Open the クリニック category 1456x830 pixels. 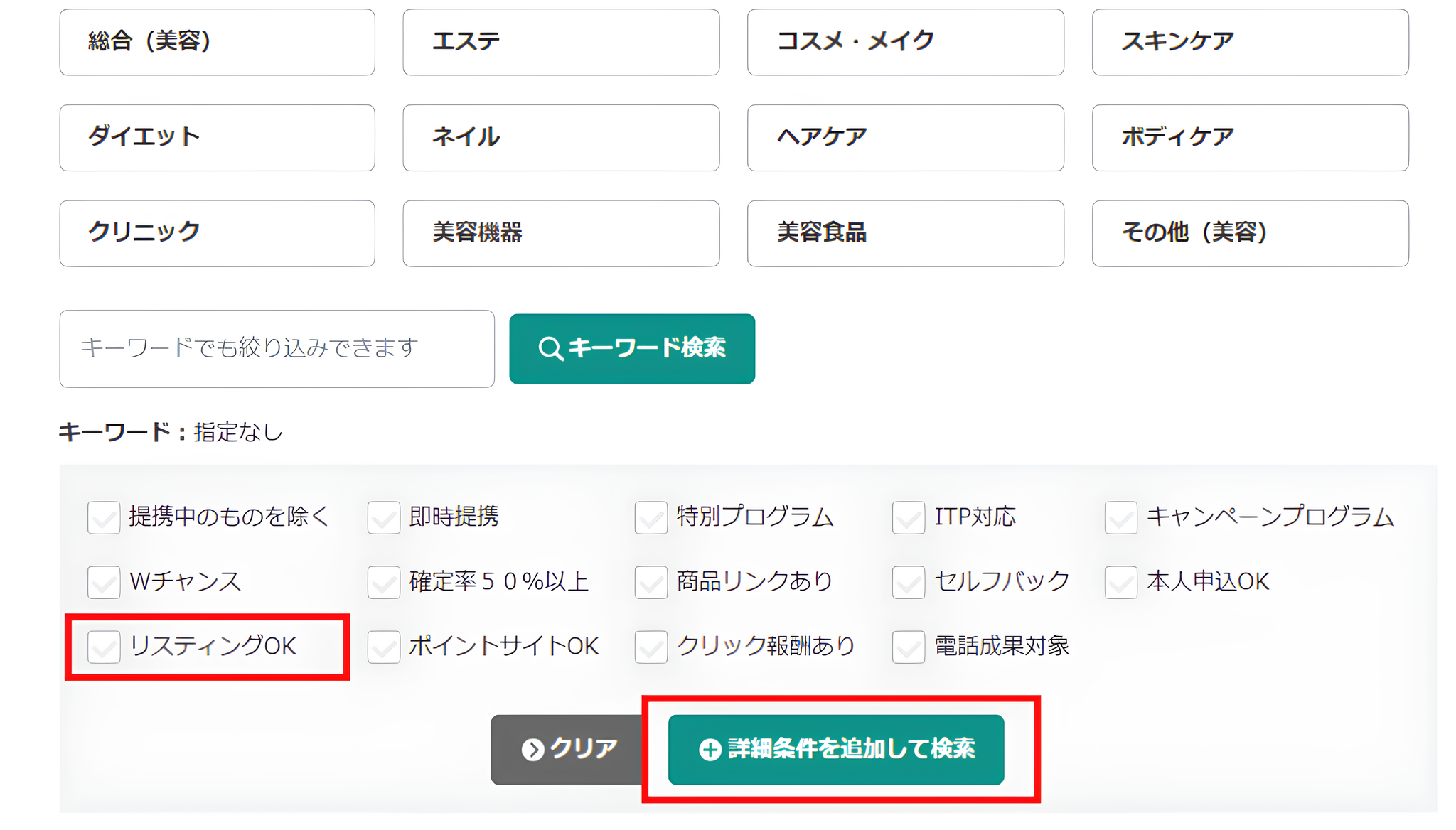point(217,233)
